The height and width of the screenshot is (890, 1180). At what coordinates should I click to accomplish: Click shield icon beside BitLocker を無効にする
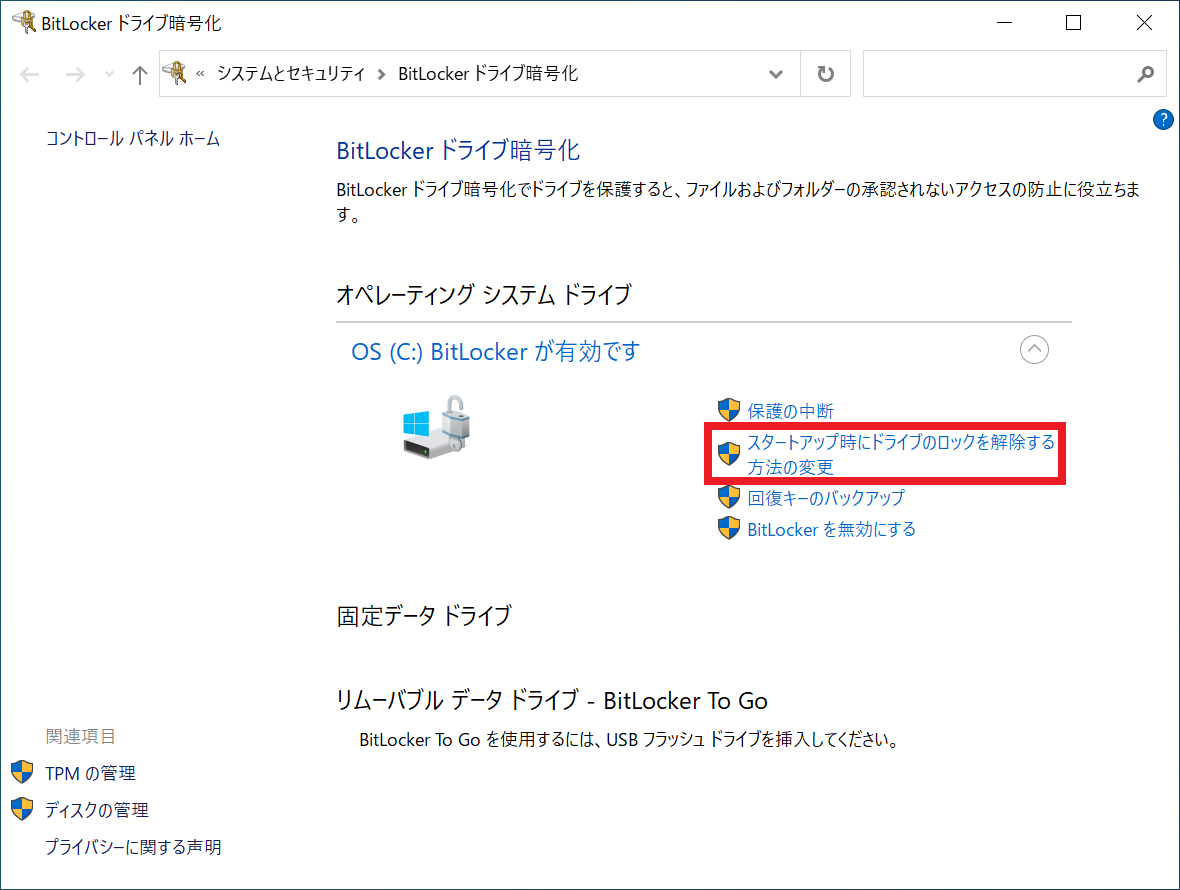click(x=728, y=528)
